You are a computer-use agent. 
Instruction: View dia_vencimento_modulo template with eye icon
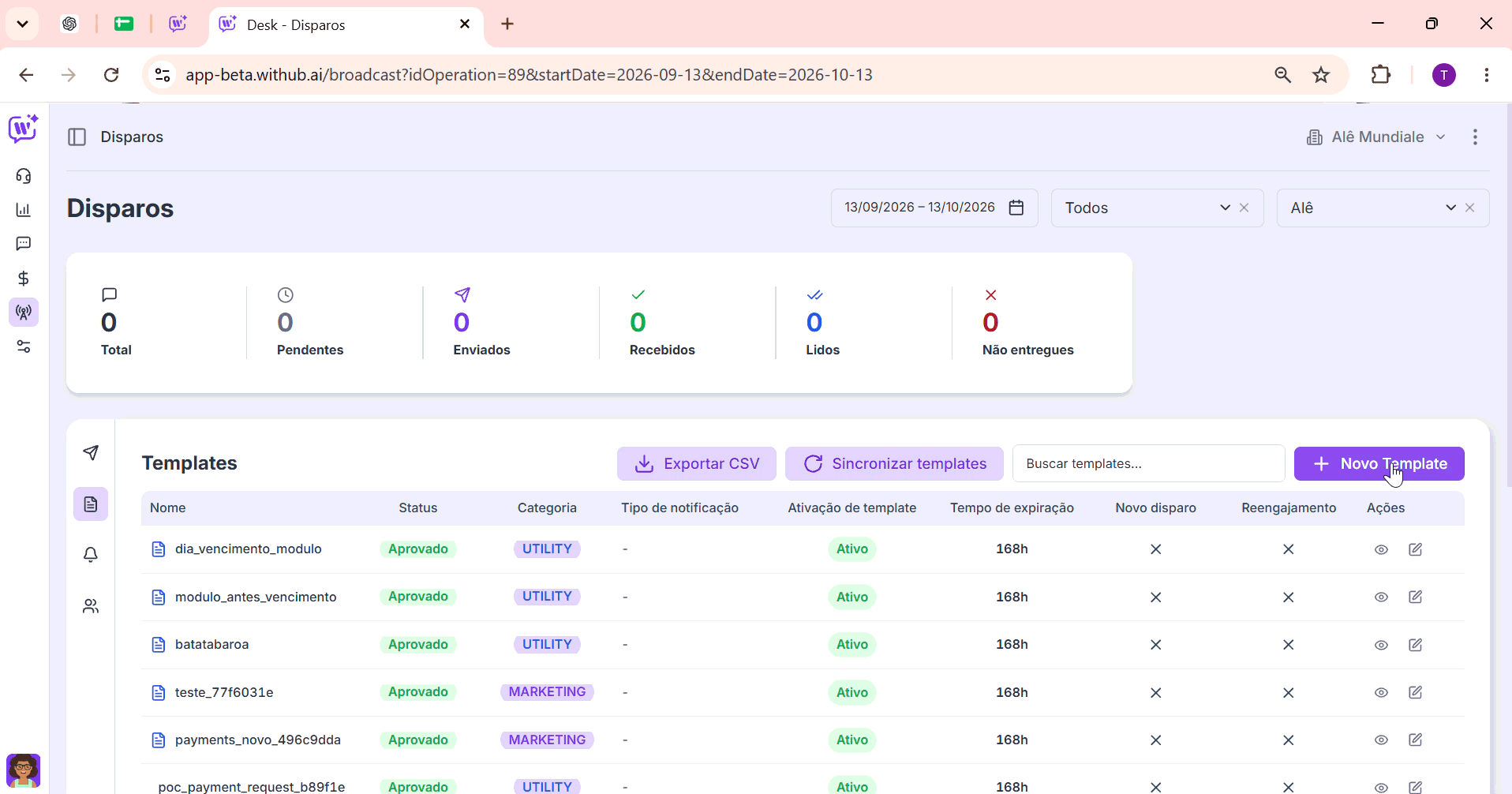pos(1381,549)
